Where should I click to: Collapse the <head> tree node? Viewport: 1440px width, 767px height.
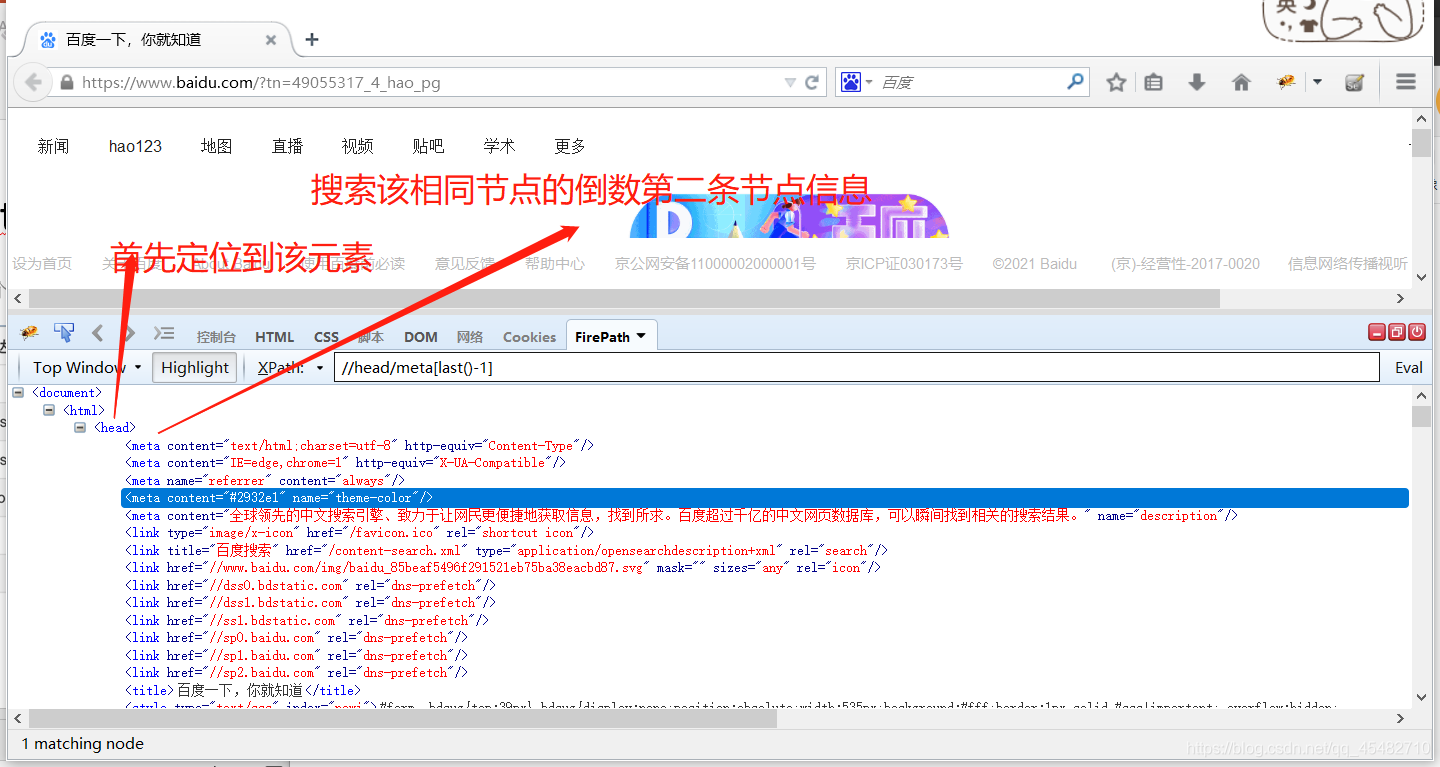[80, 428]
